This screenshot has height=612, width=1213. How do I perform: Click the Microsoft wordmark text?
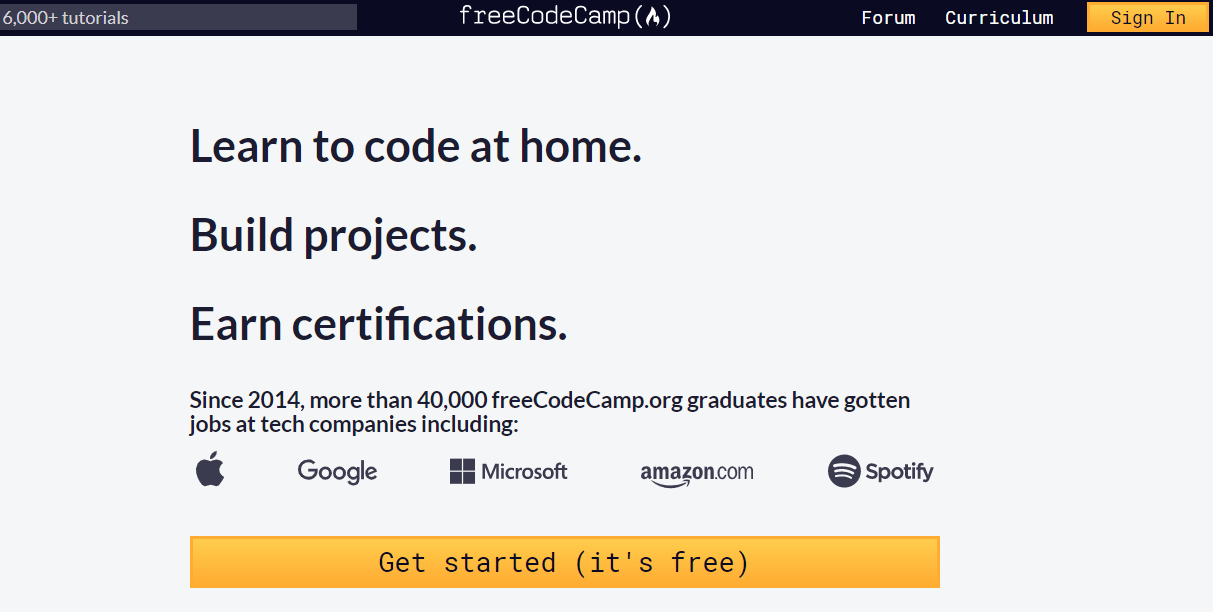(524, 471)
